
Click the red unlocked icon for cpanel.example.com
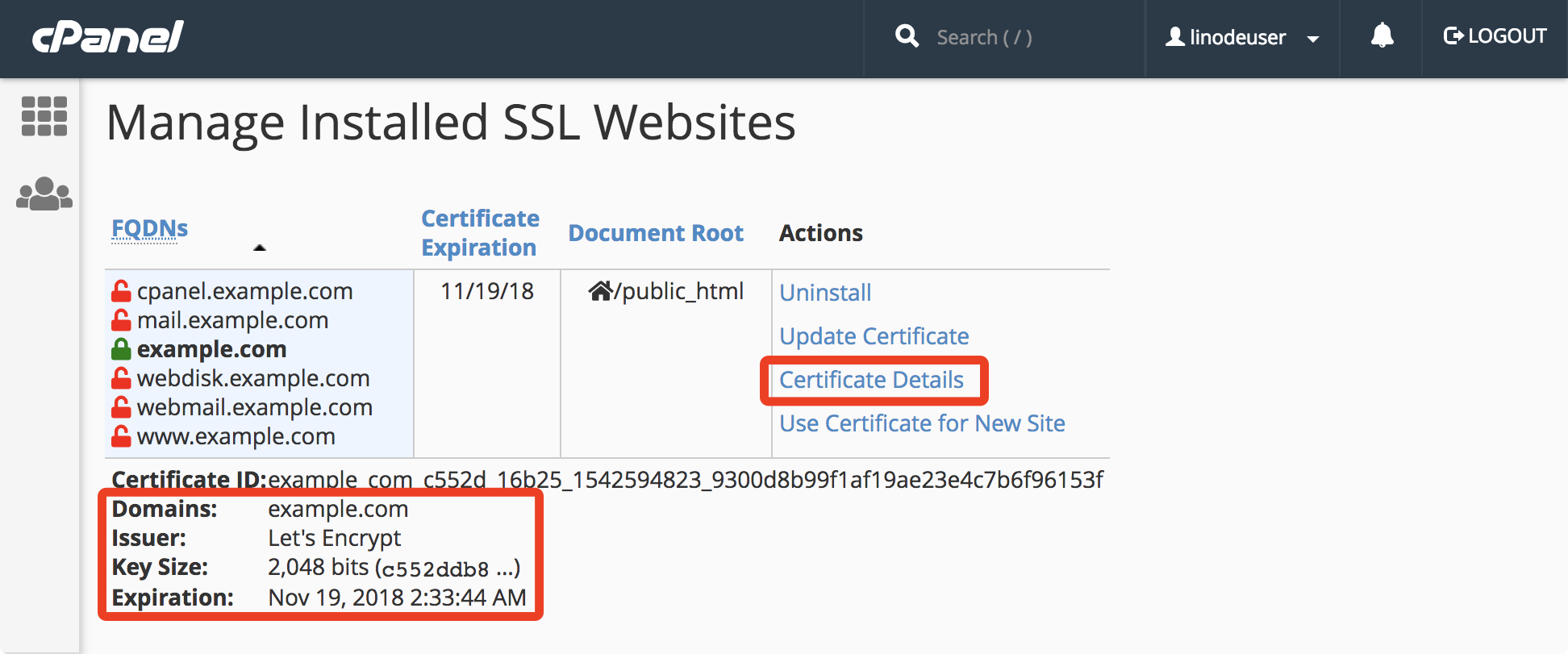click(121, 291)
